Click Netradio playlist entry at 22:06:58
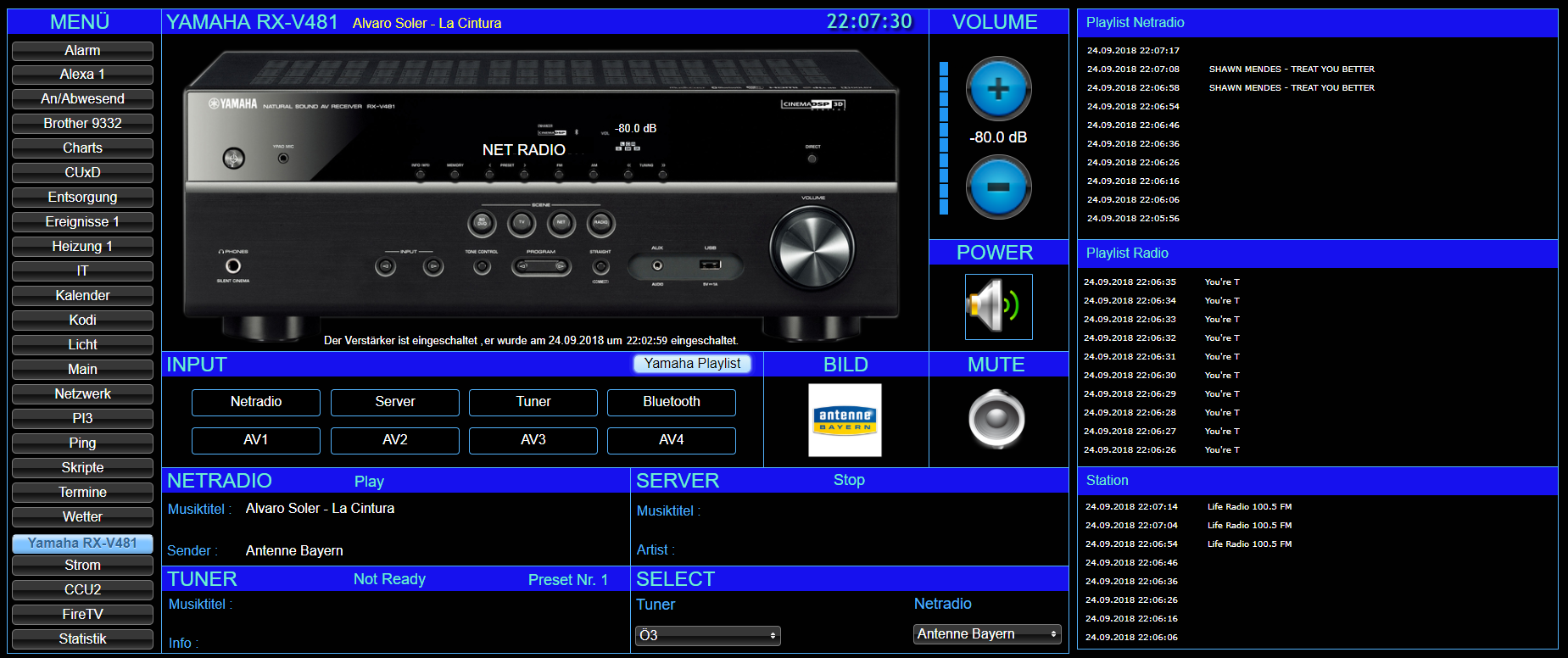Viewport: 1568px width, 658px height. [x=1230, y=88]
